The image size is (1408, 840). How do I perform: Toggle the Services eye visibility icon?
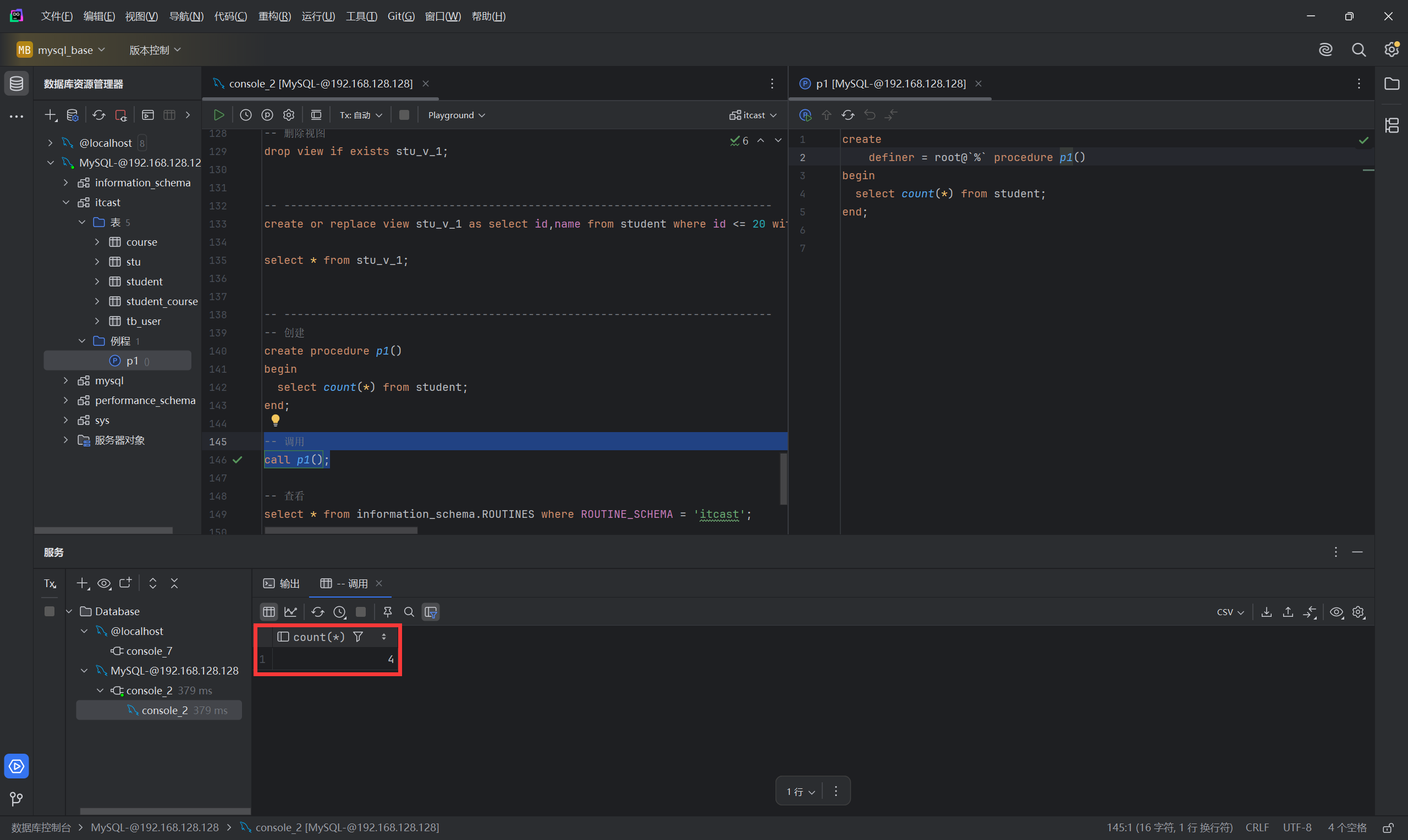[104, 583]
